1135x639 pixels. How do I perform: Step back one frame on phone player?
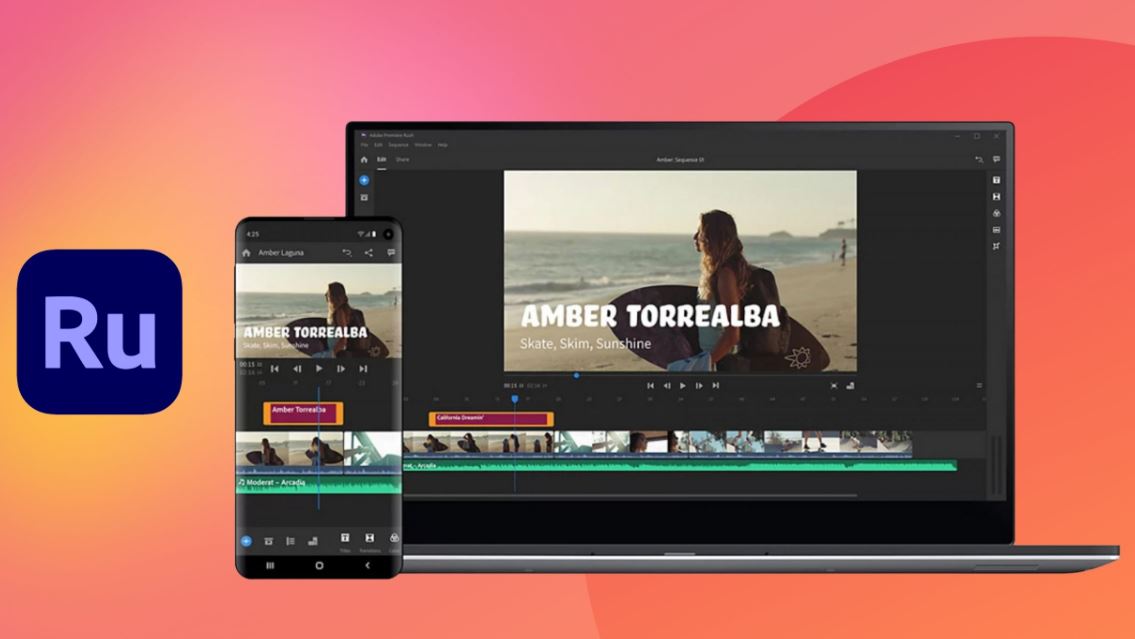pos(297,368)
